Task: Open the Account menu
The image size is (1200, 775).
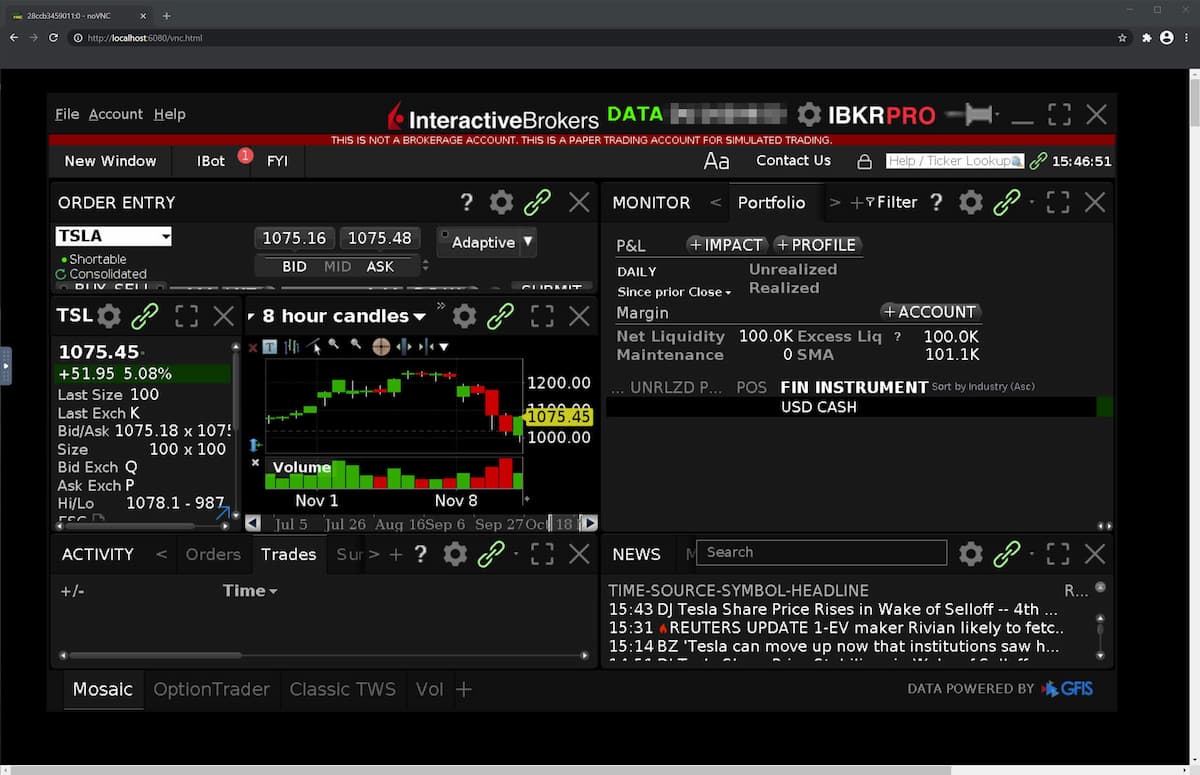Action: [x=116, y=114]
